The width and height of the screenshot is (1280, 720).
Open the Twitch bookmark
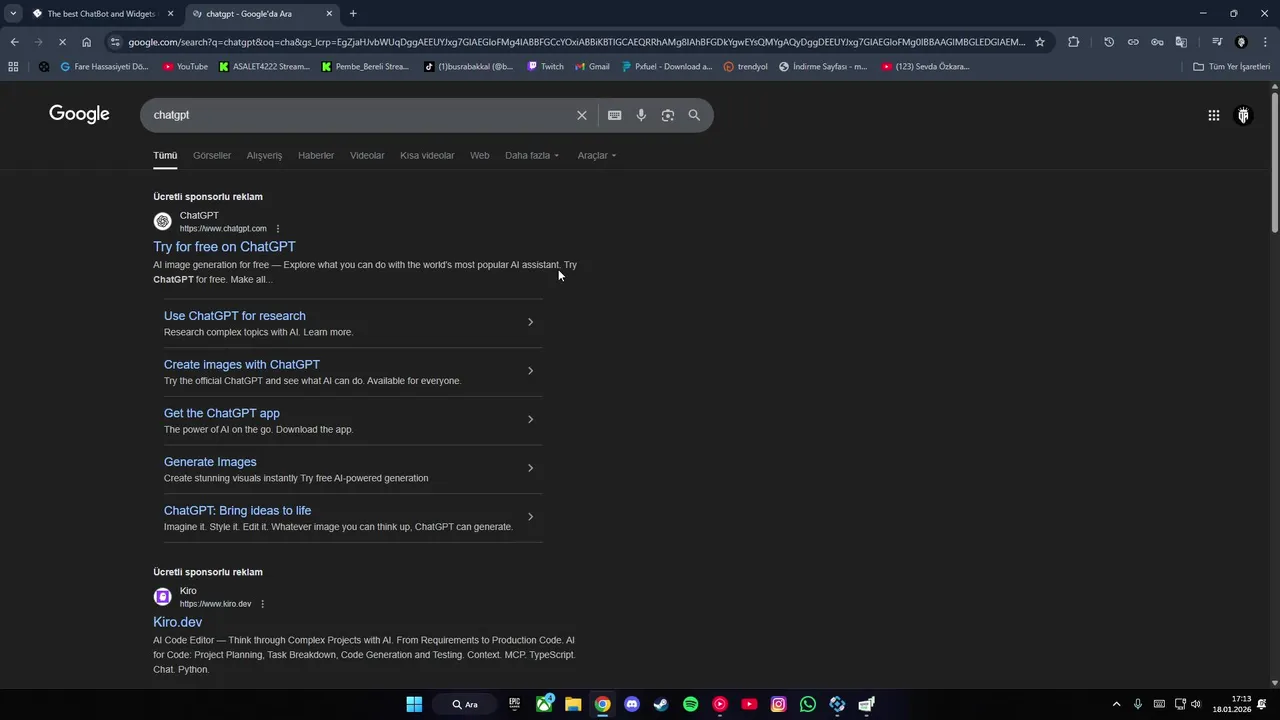(x=545, y=67)
